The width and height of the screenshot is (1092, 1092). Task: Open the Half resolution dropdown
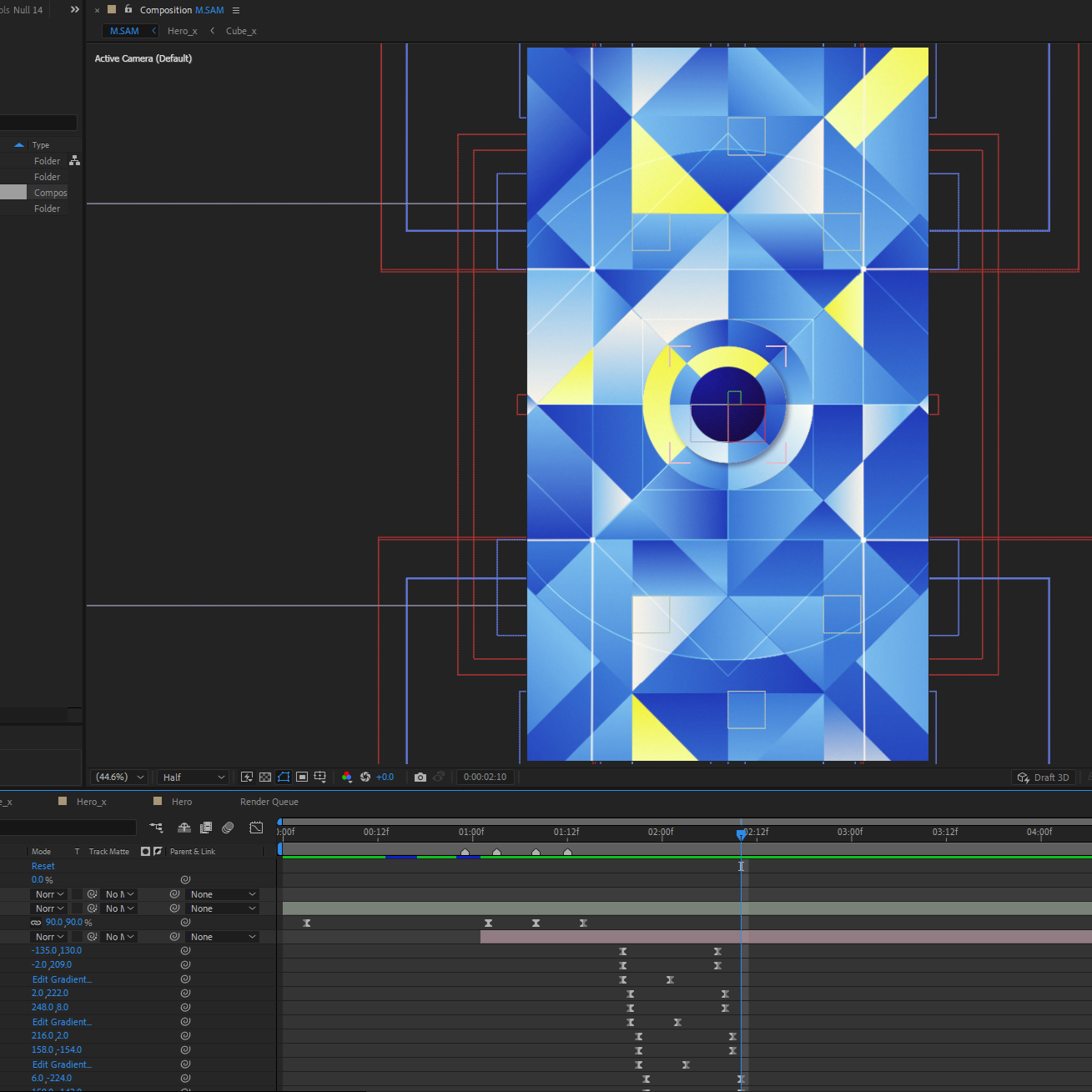(194, 777)
